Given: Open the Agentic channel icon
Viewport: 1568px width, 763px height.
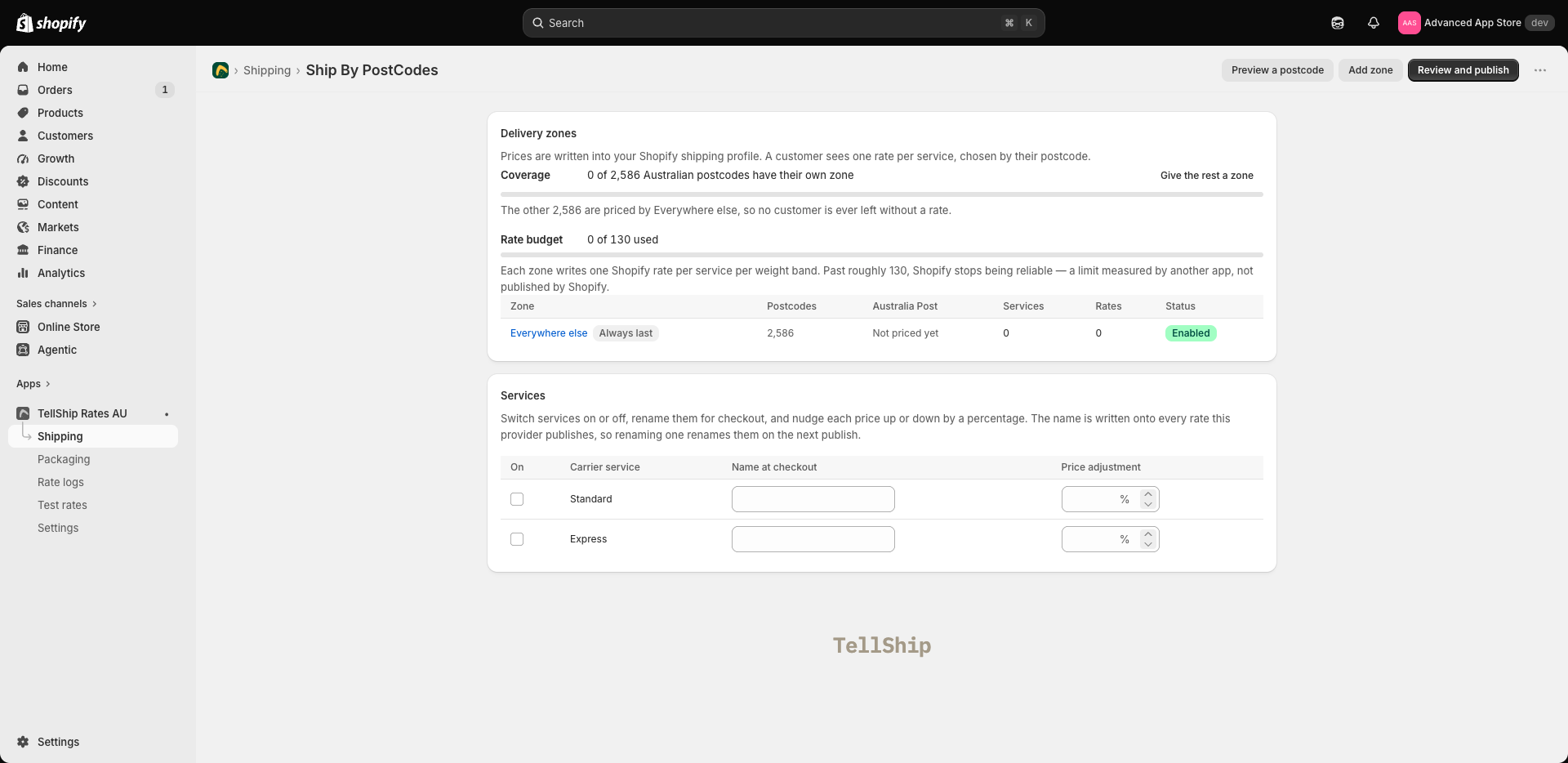Looking at the screenshot, I should [23, 350].
